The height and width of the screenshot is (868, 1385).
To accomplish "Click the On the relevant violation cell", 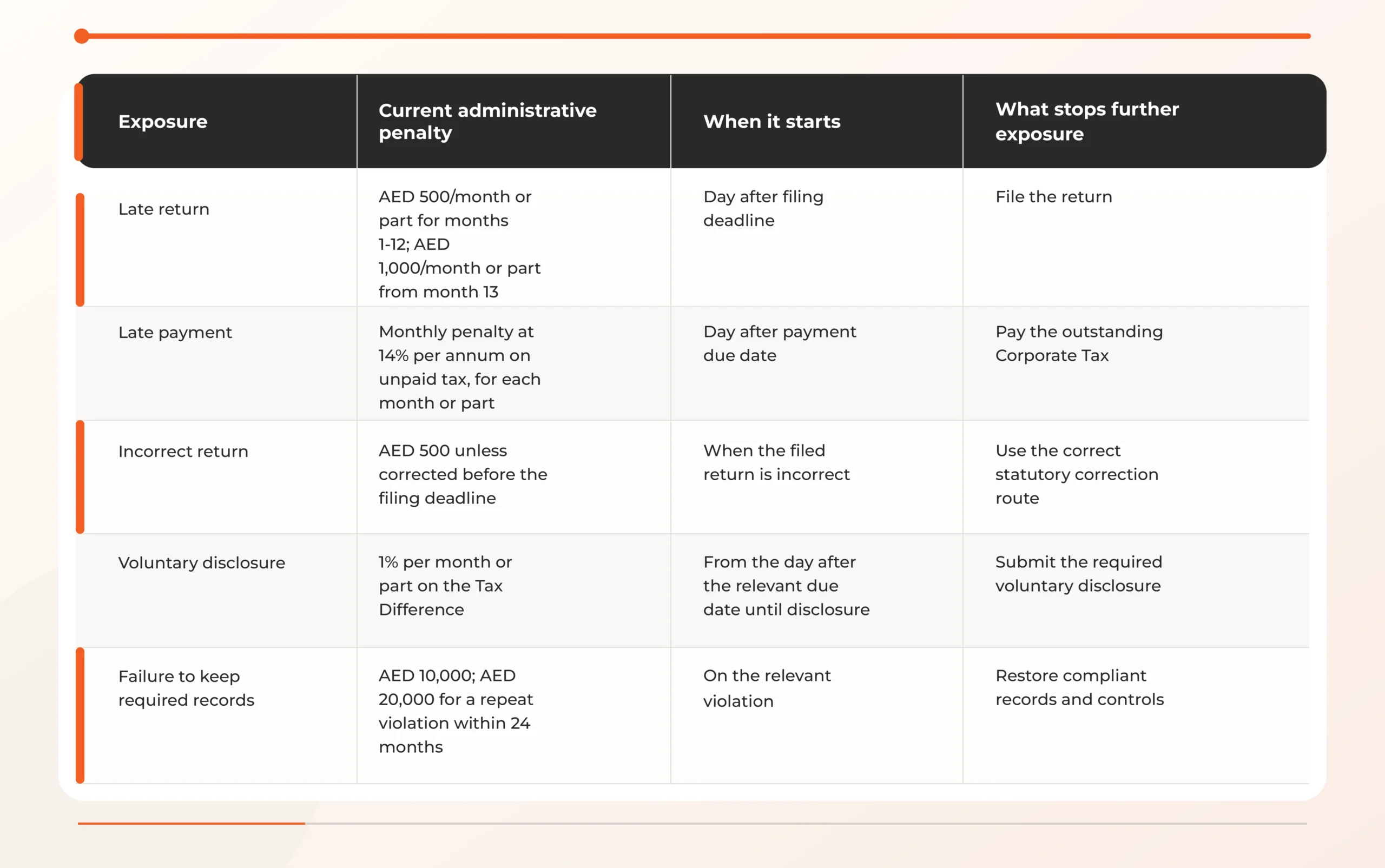I will [x=767, y=688].
